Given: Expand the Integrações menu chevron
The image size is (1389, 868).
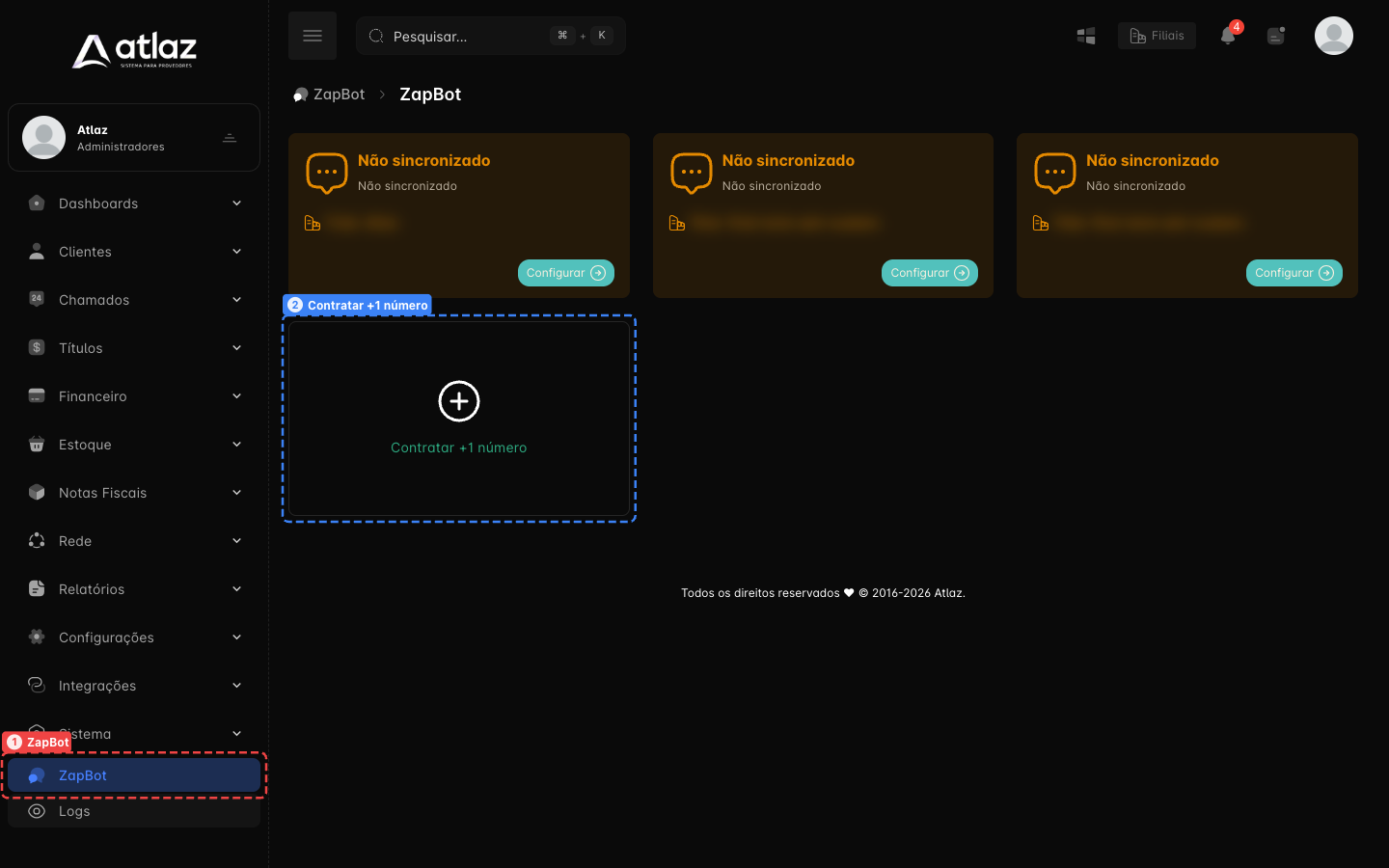Looking at the screenshot, I should click(236, 686).
